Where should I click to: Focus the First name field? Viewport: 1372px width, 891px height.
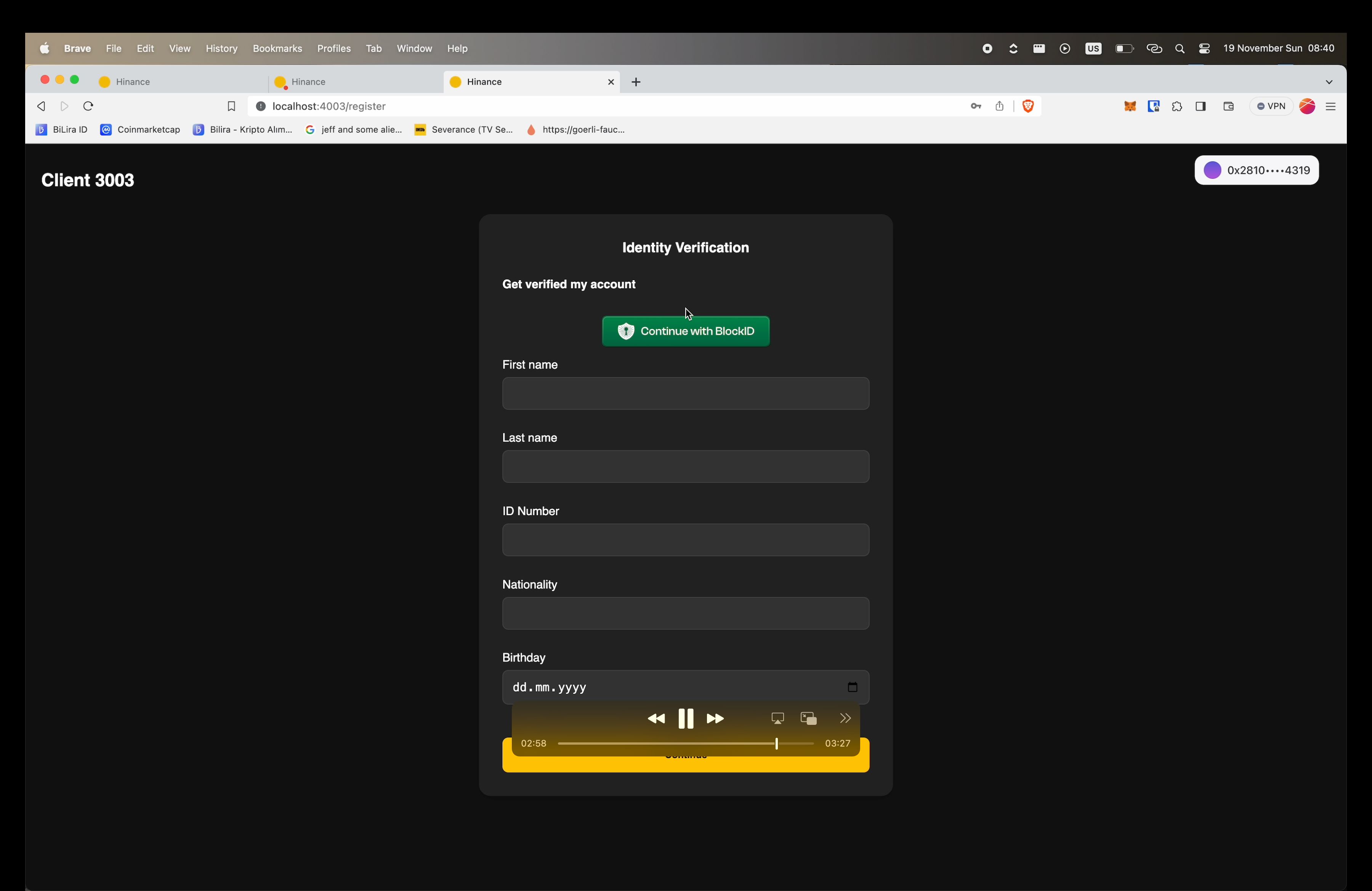[x=686, y=394]
